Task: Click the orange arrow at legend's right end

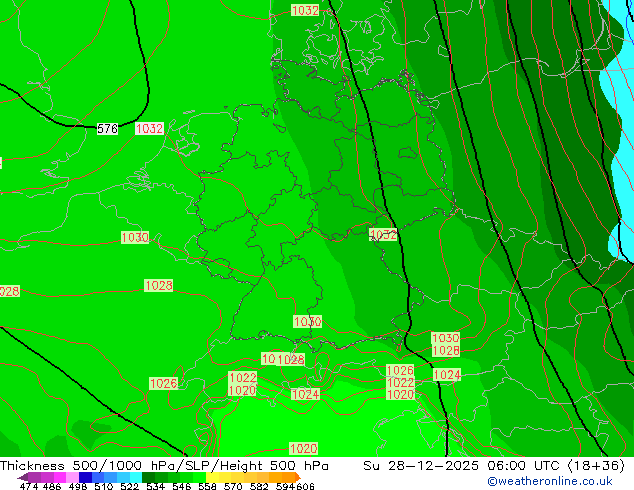Action: coord(298,477)
